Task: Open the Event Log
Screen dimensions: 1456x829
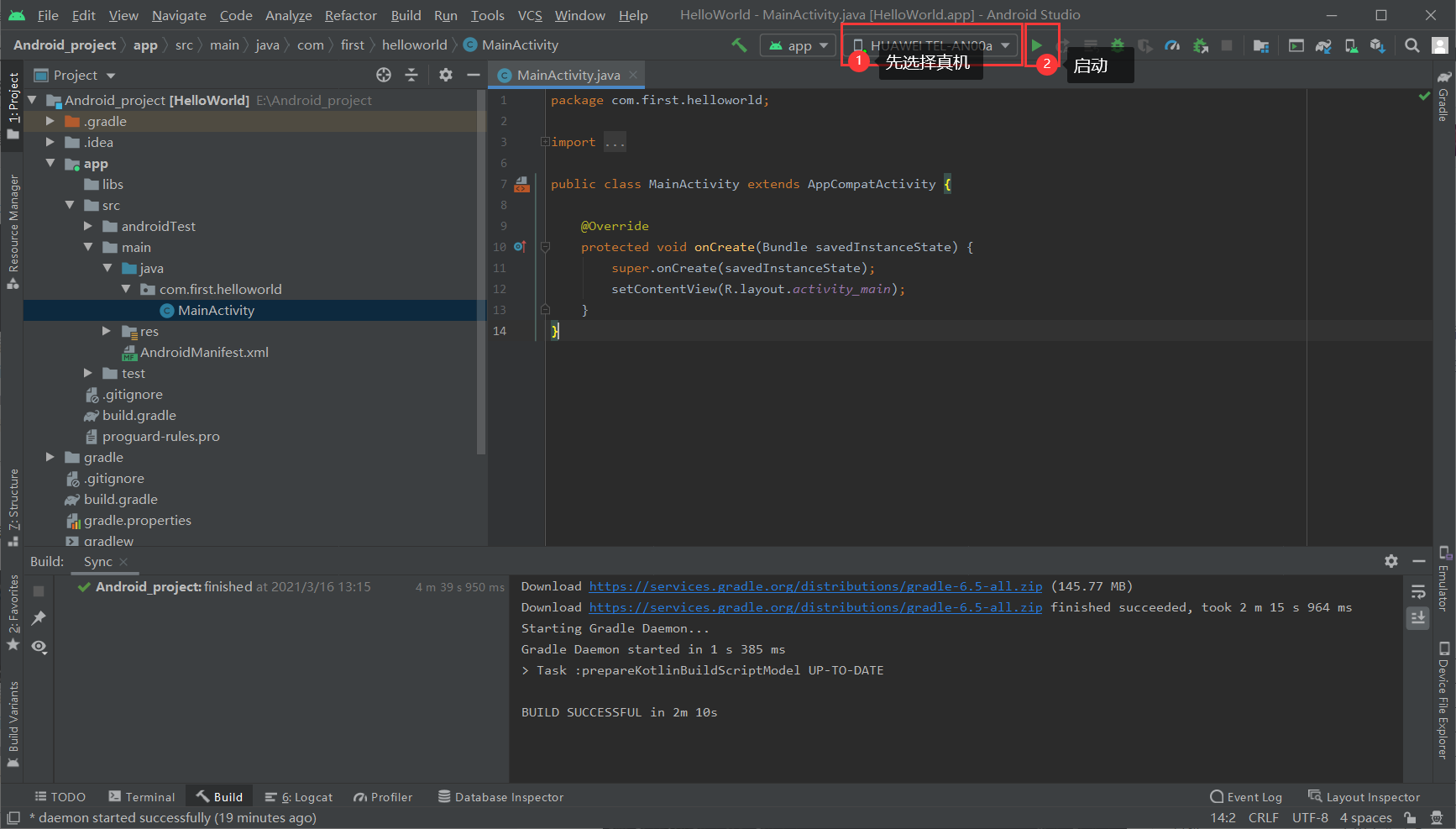Action: 1253,796
